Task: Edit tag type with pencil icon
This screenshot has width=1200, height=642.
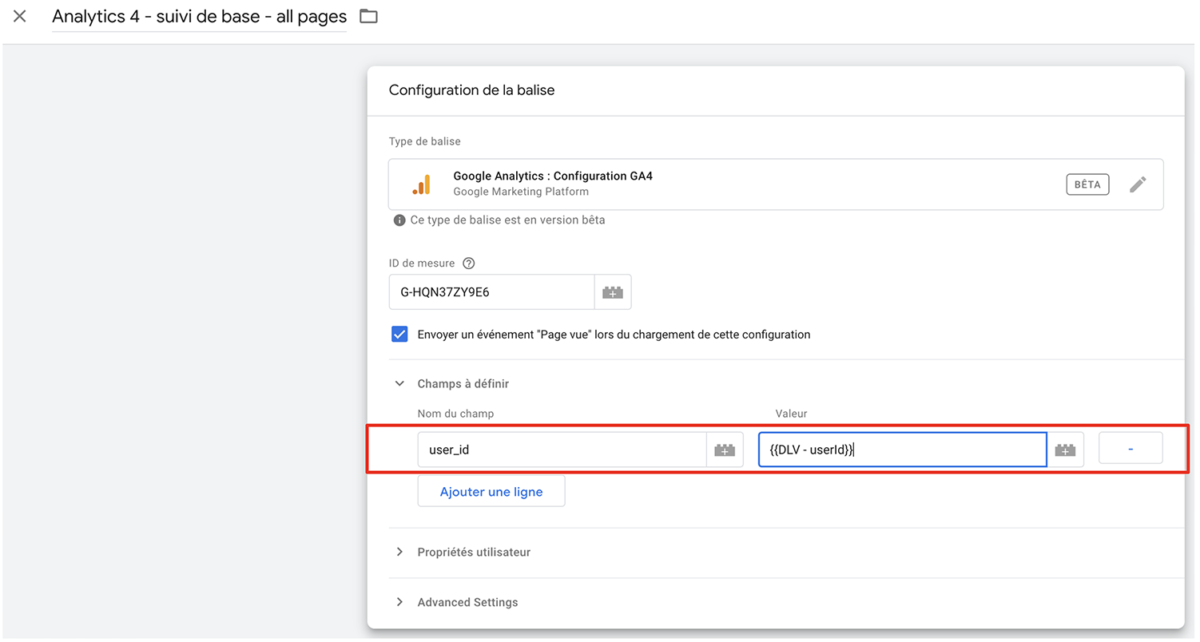Action: point(1137,185)
